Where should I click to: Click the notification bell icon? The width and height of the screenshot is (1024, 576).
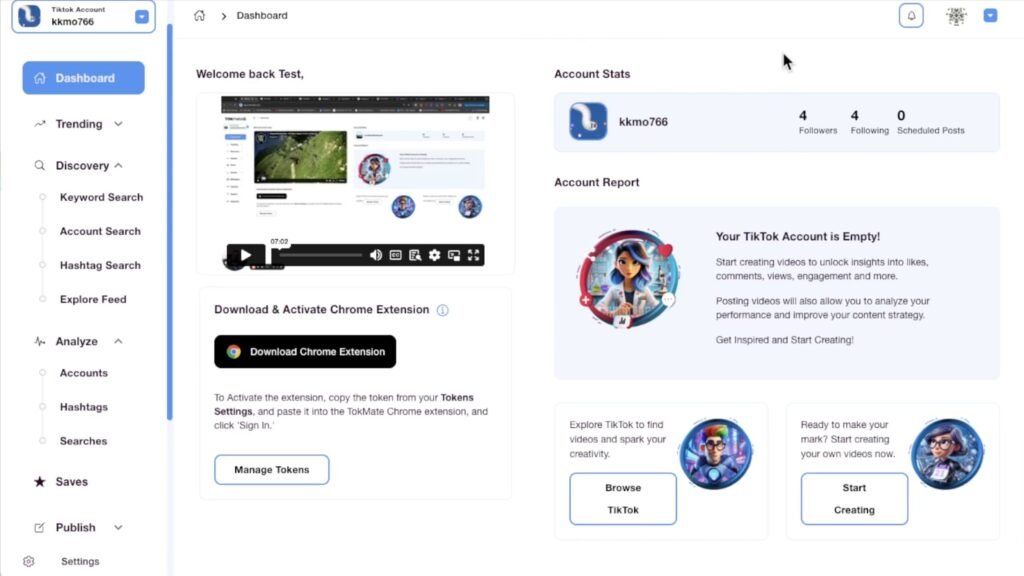click(x=911, y=16)
